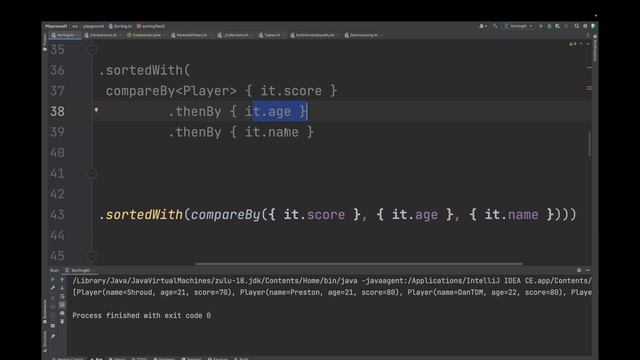Click 'sortedWith' on line 43

[144, 215]
